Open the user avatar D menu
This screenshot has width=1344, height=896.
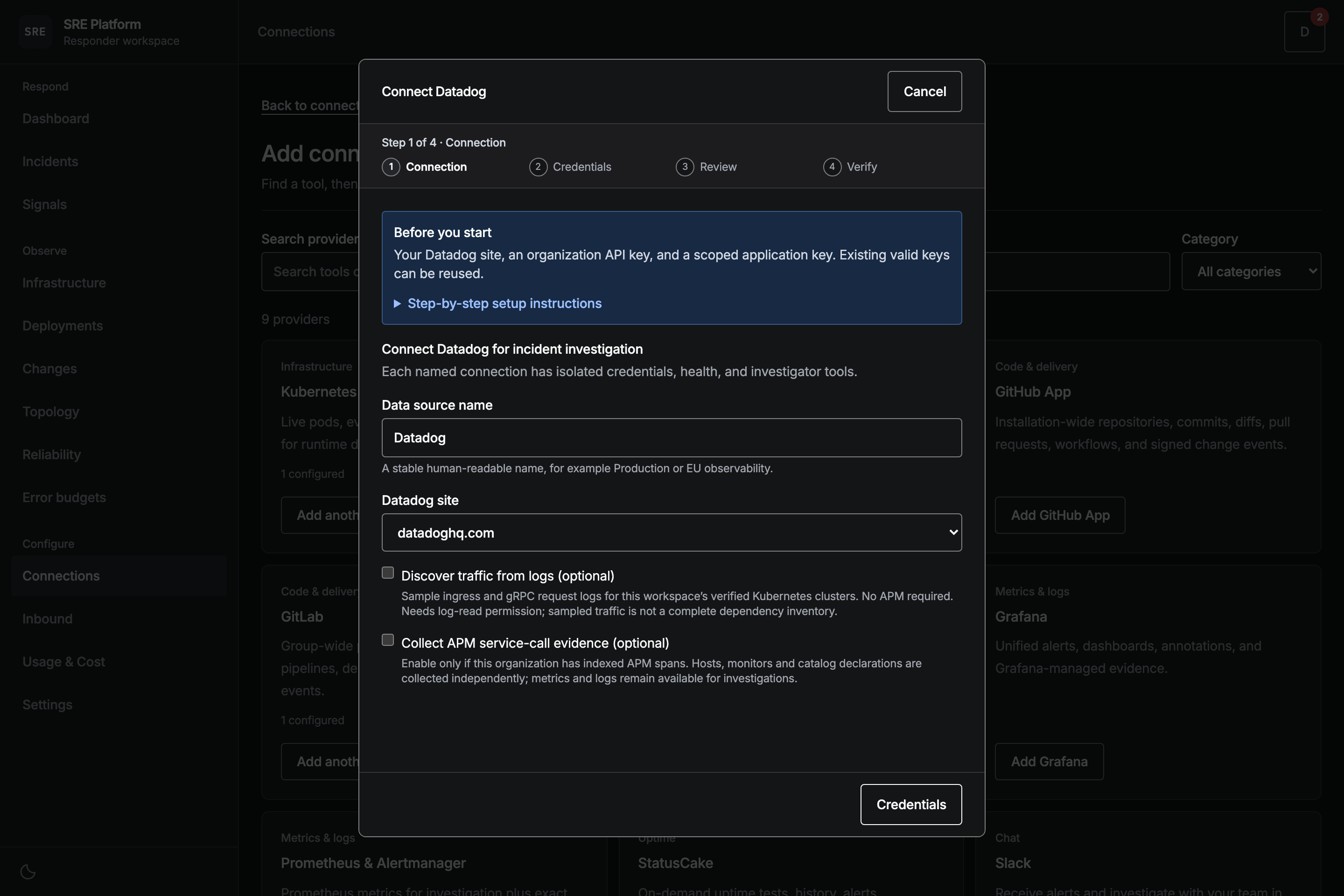1305,32
